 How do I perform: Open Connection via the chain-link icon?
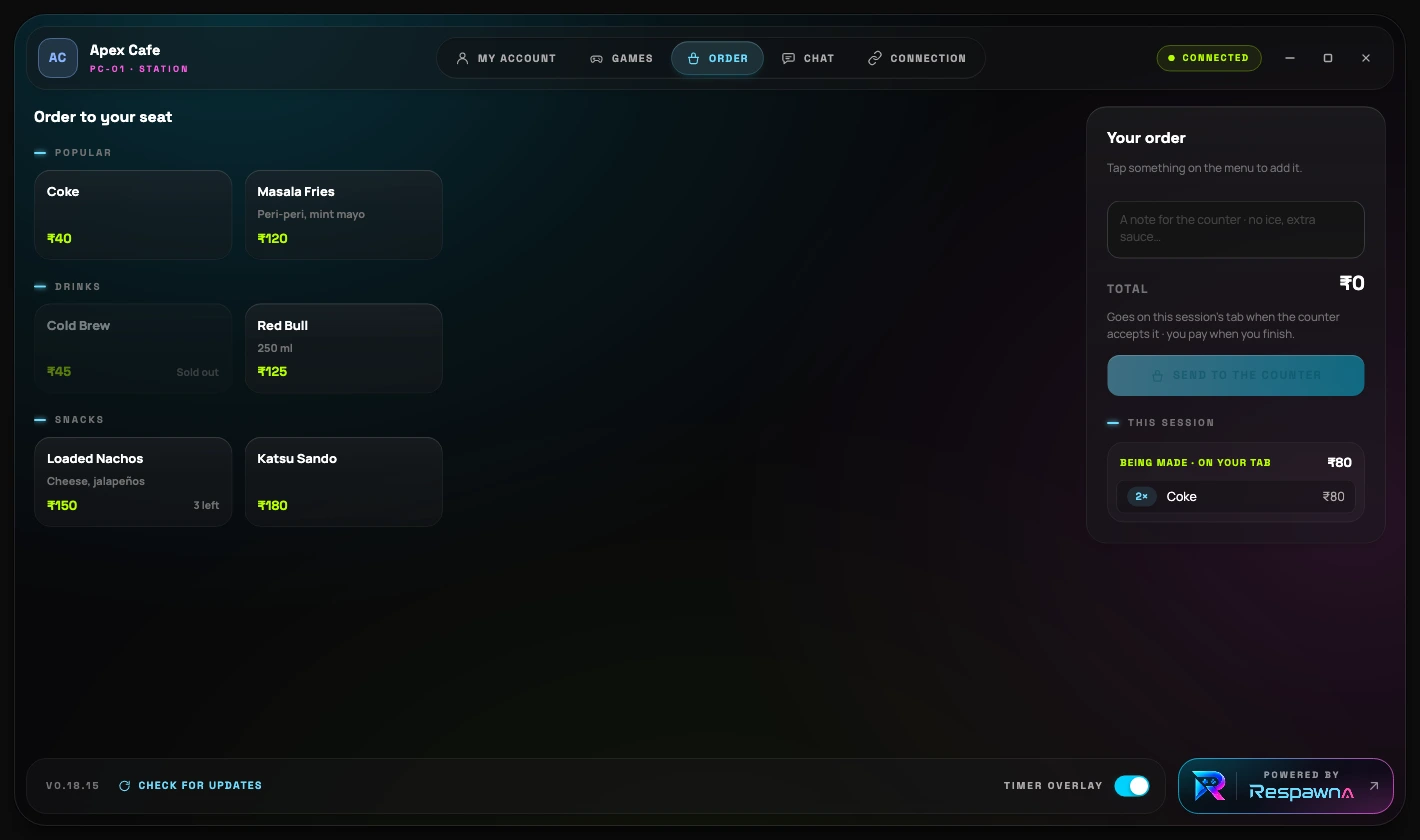point(875,59)
